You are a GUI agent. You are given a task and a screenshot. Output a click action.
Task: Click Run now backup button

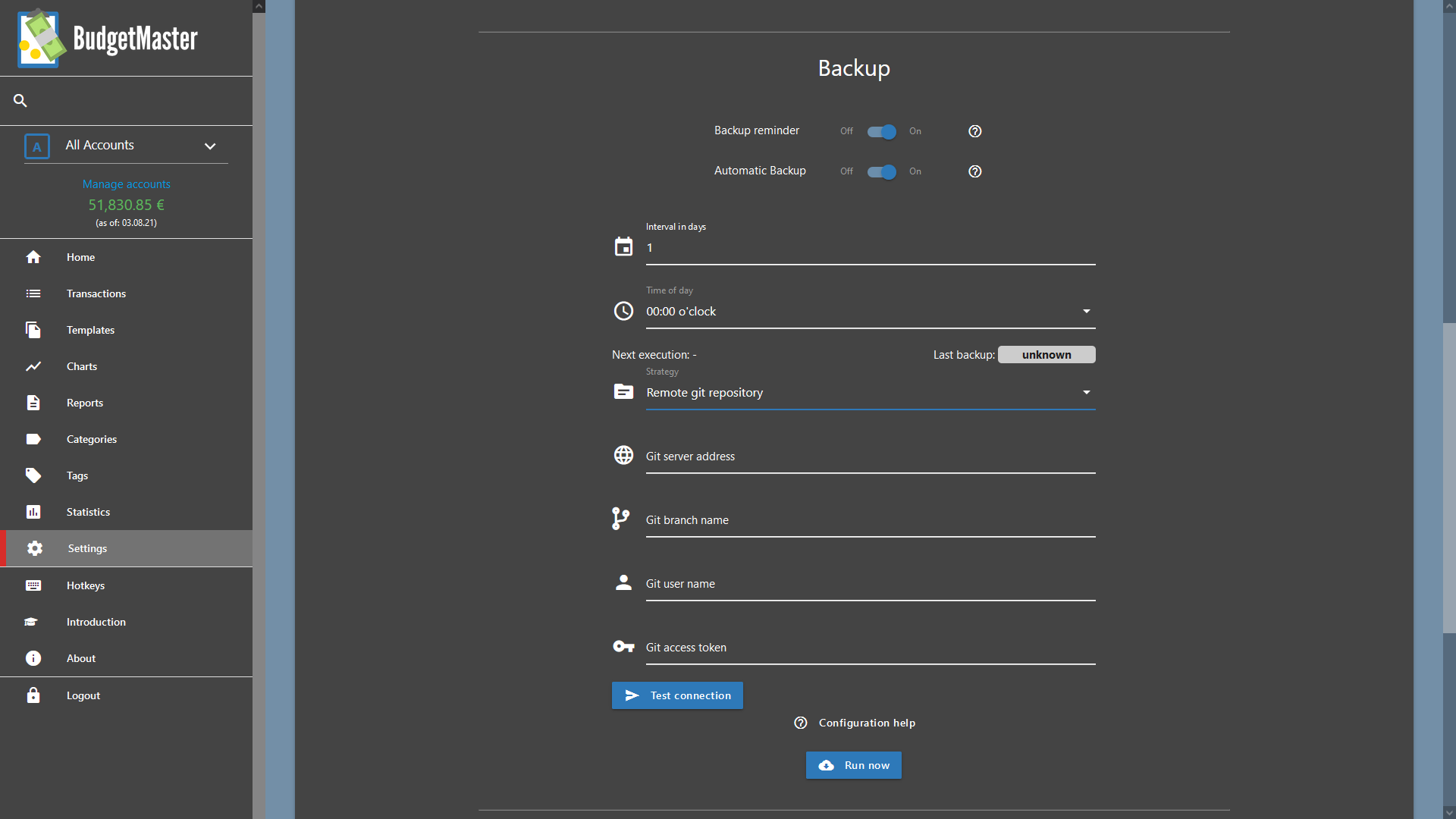(x=854, y=765)
